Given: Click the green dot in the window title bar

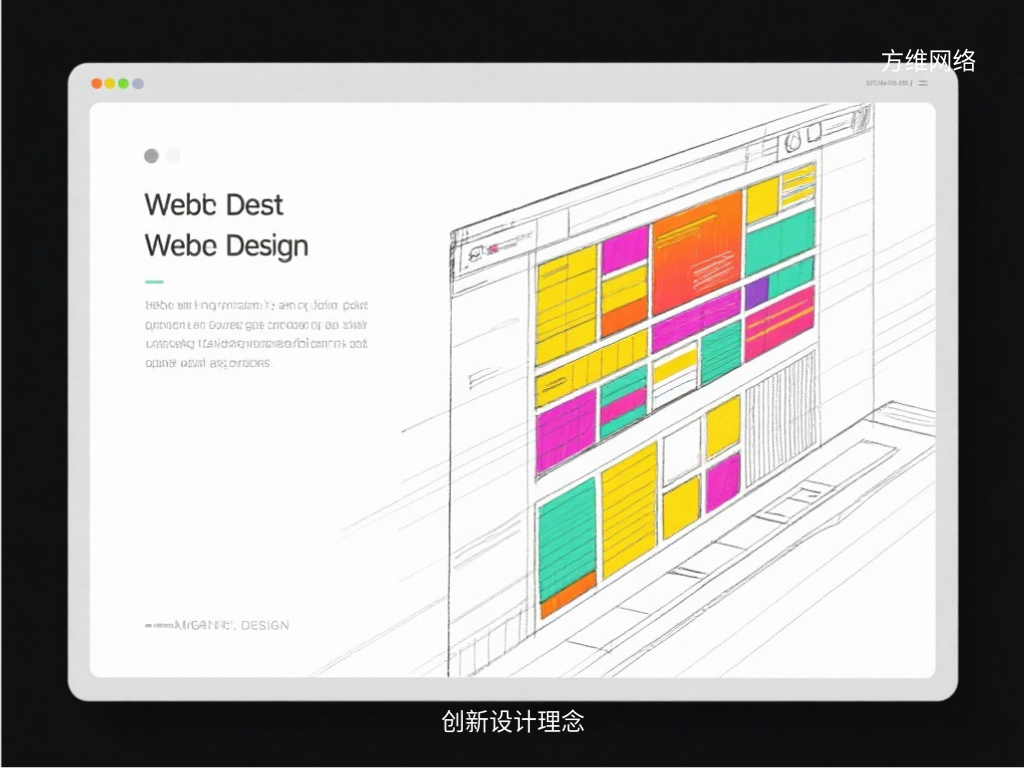Looking at the screenshot, I should click(123, 84).
